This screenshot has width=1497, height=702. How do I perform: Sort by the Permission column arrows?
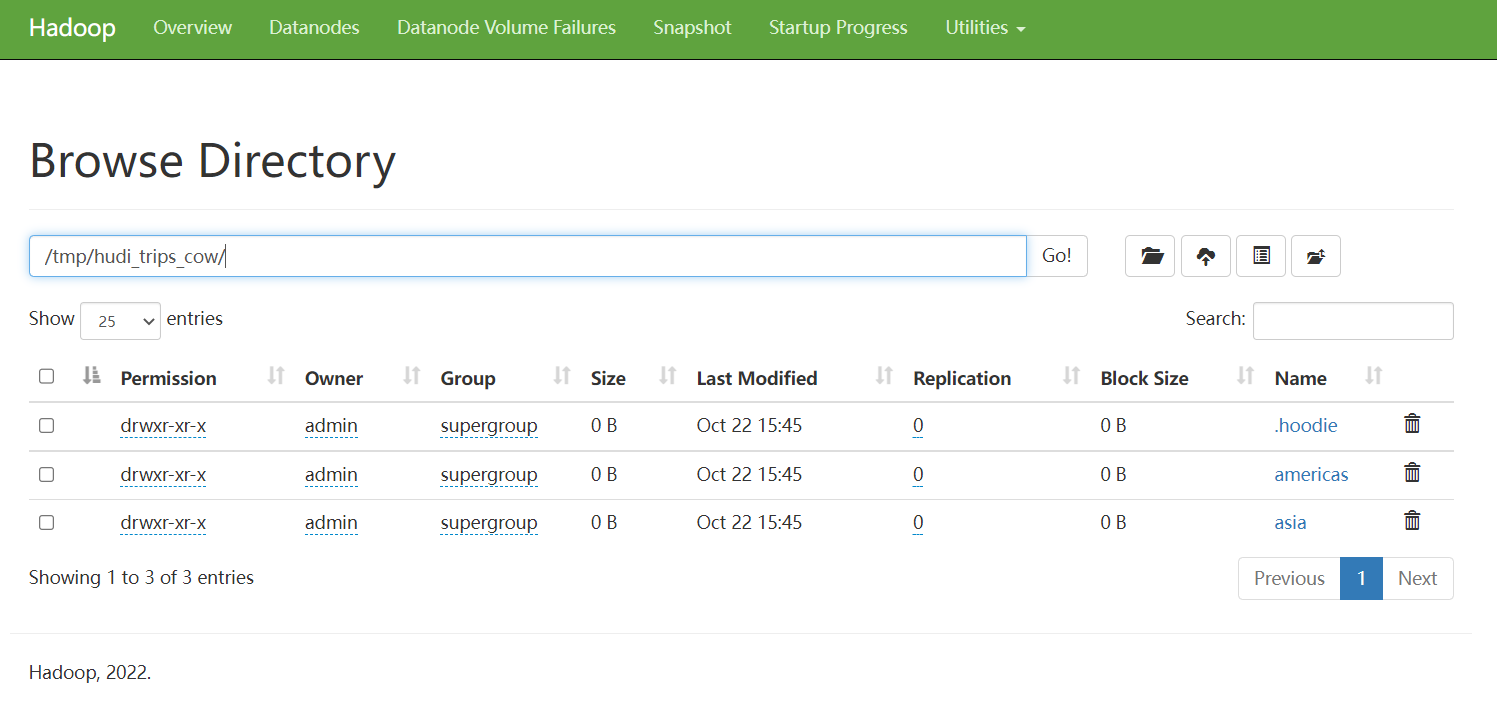pyautogui.click(x=276, y=377)
